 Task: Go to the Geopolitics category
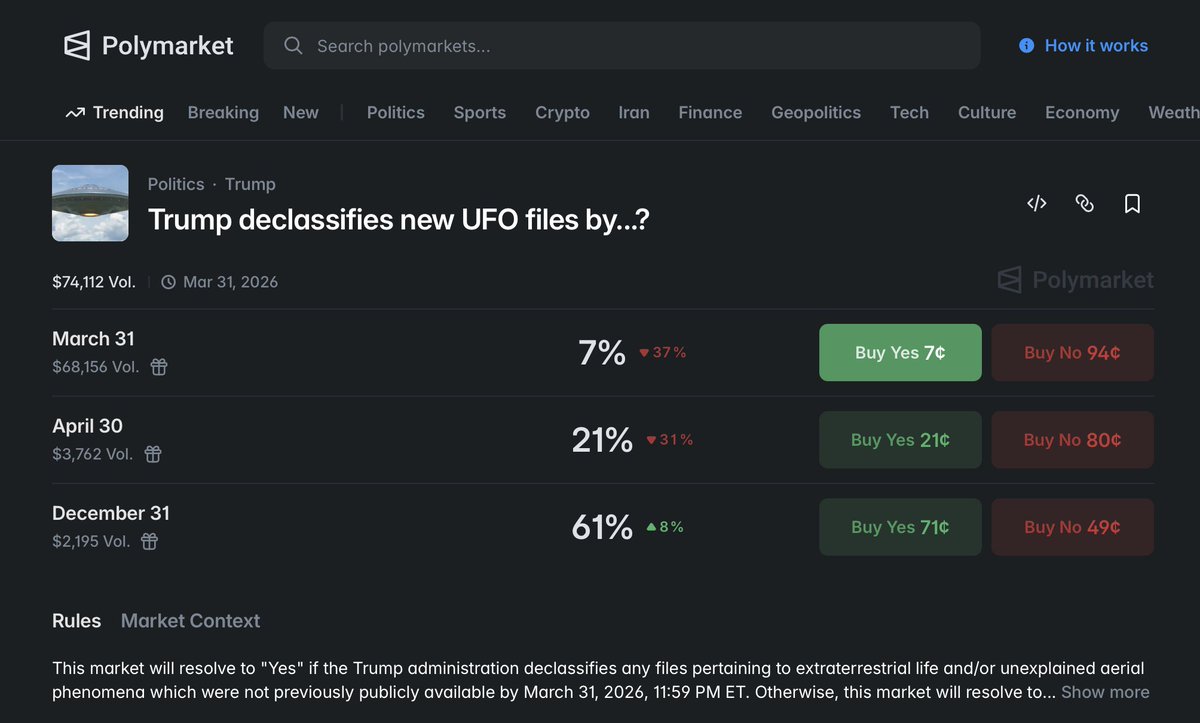[815, 113]
